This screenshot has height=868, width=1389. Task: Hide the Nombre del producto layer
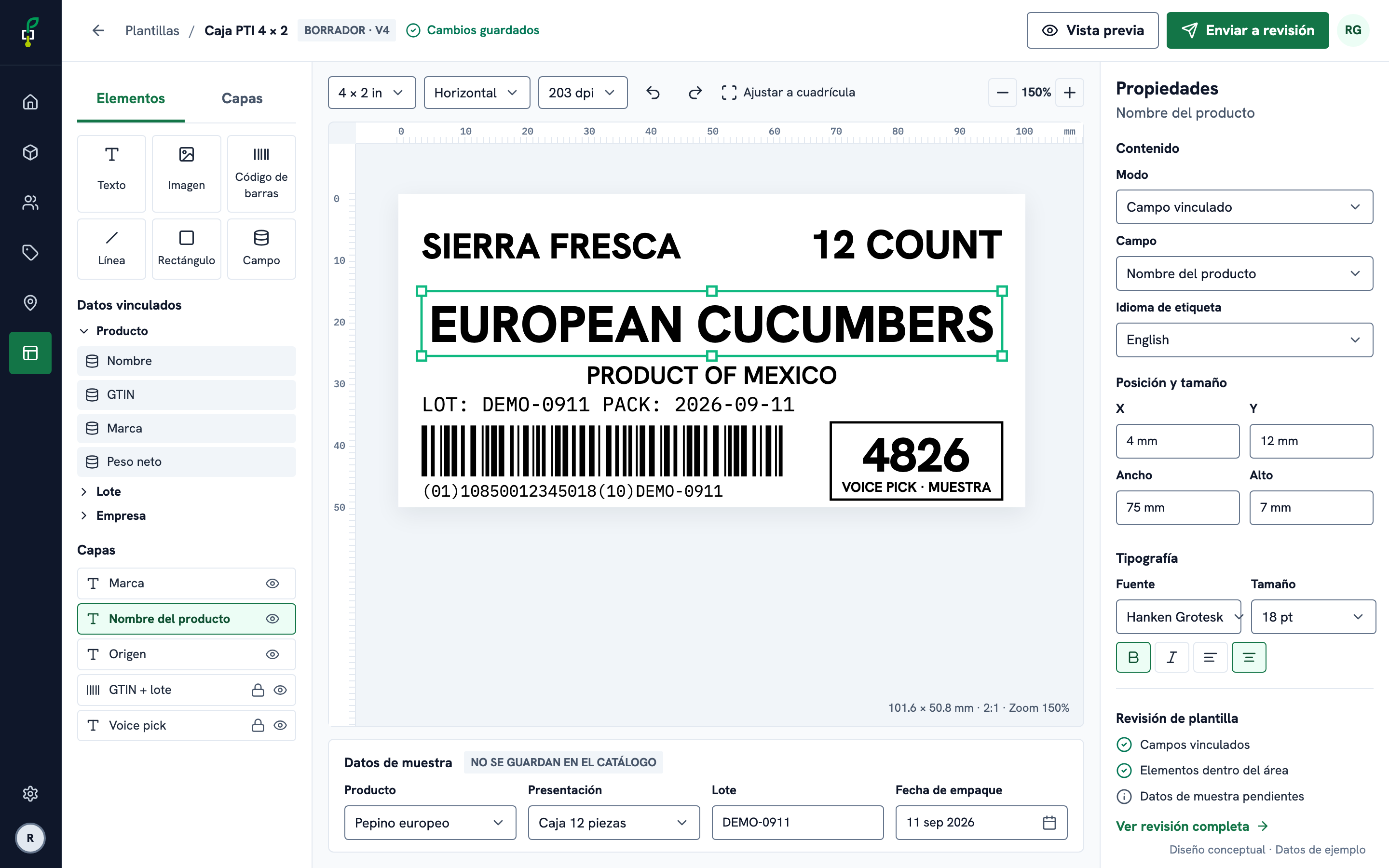coord(272,619)
